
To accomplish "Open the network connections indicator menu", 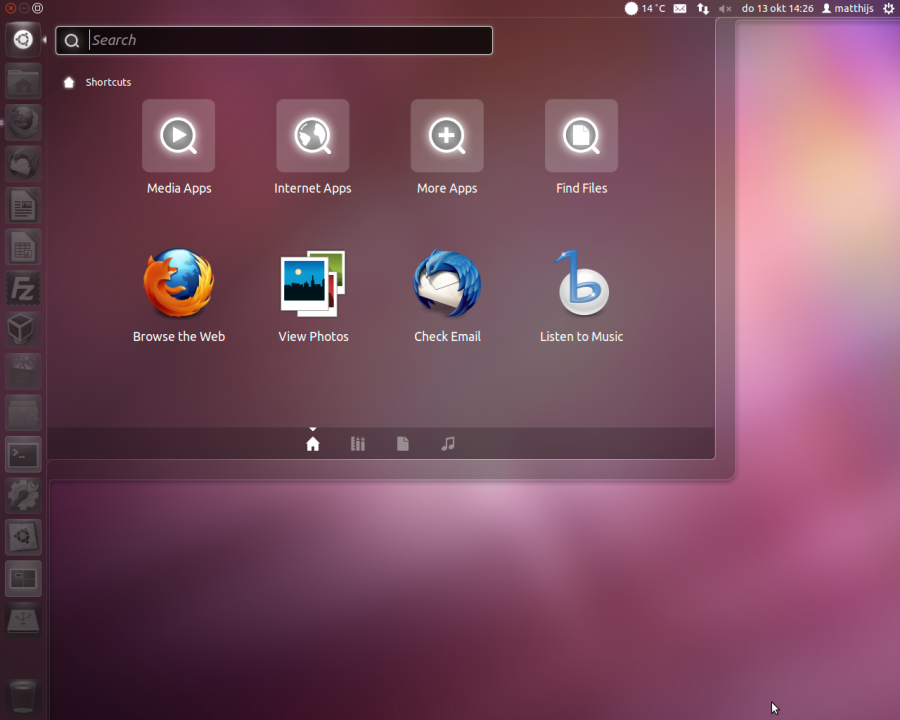I will pos(703,8).
